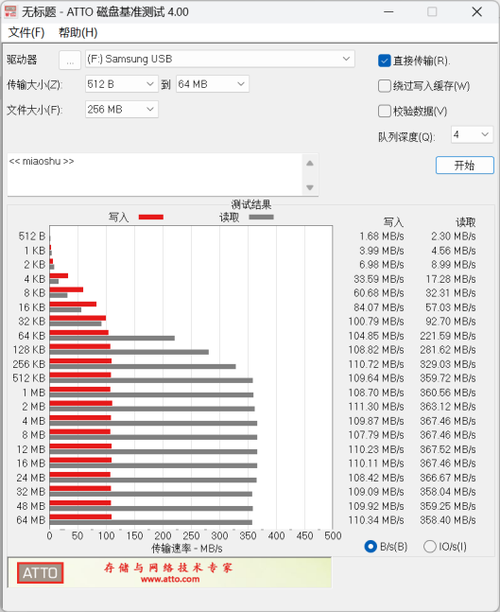Viewport: 500px width, 612px height.
Task: Select the IO/s(I) radio button
Action: pos(429,546)
